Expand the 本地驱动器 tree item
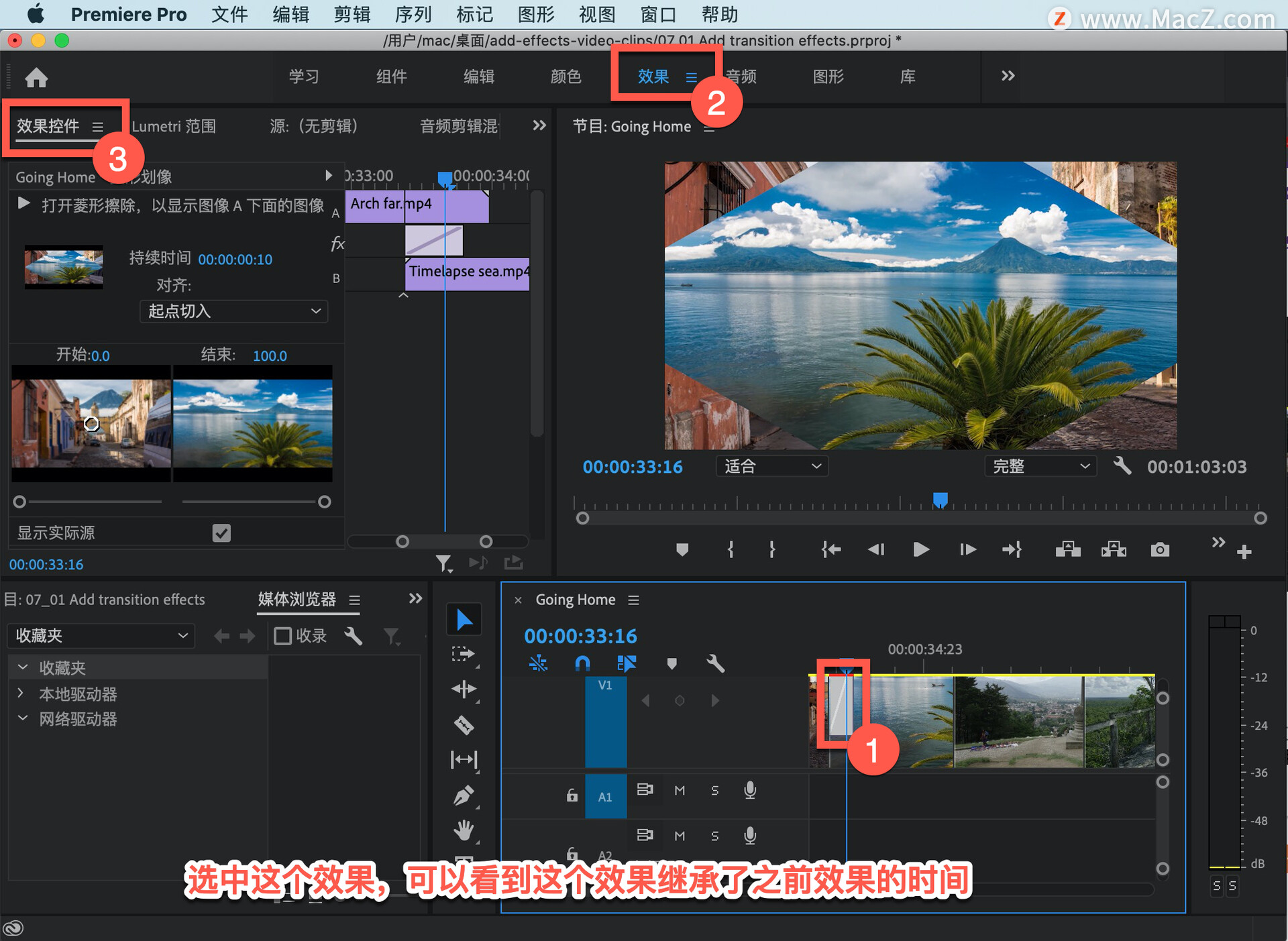Image resolution: width=1288 pixels, height=941 pixels. click(21, 693)
